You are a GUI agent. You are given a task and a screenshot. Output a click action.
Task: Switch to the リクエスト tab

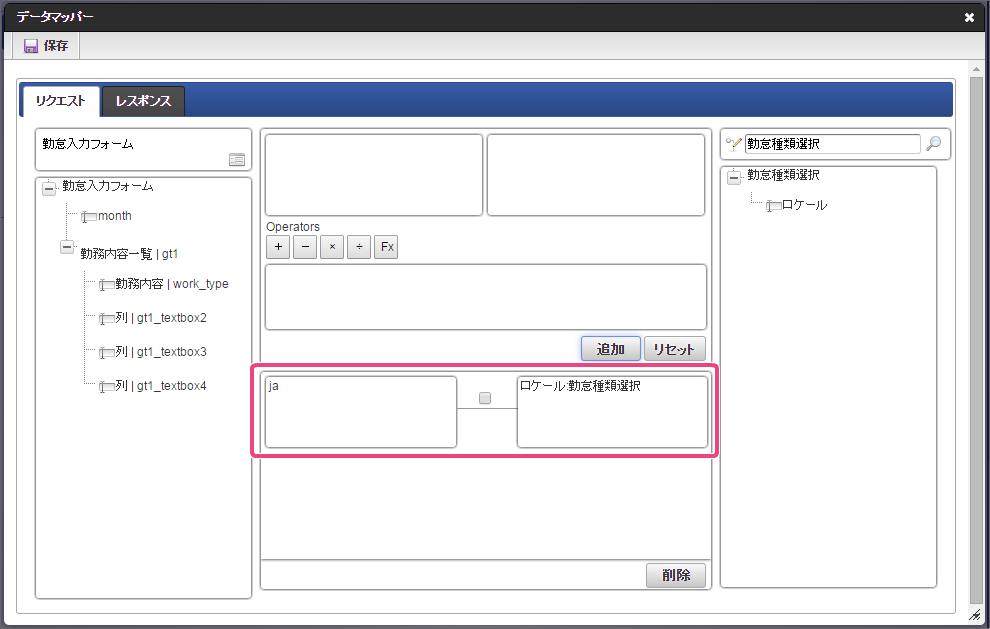click(x=61, y=101)
